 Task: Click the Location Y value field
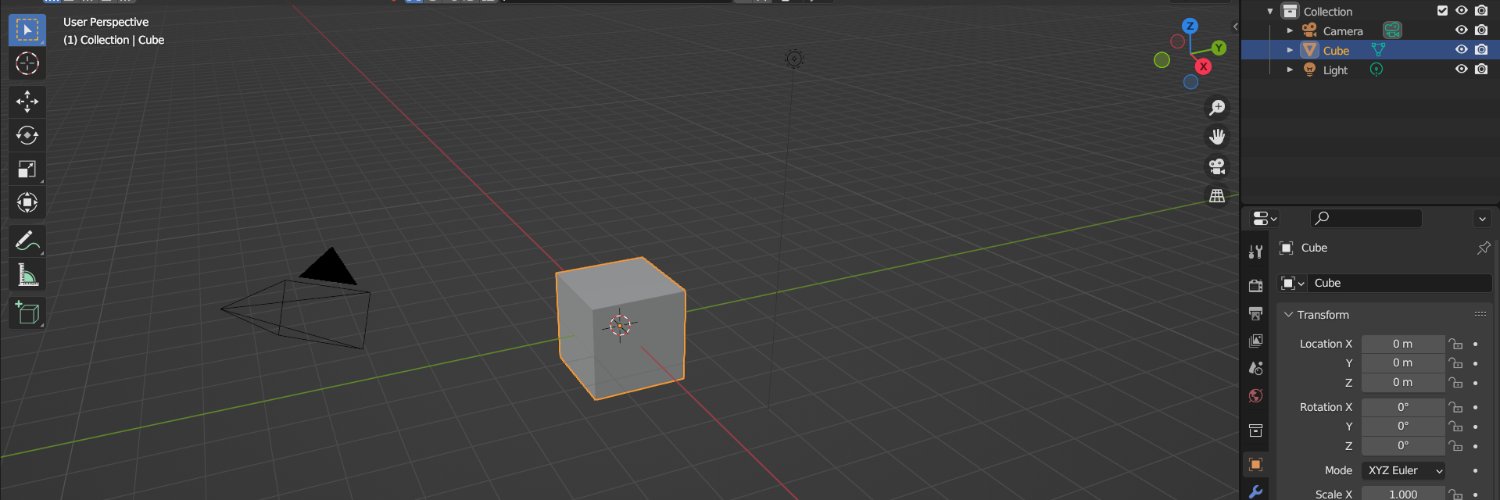click(x=1403, y=363)
